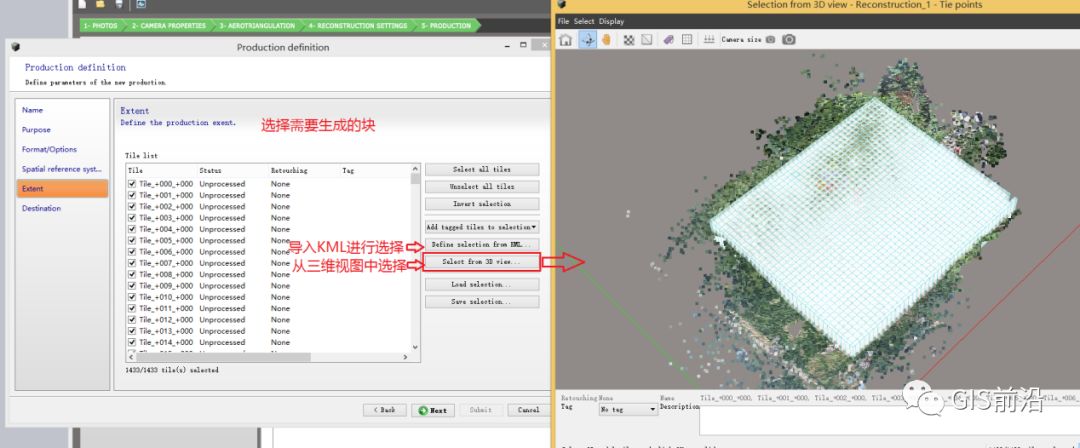The width and height of the screenshot is (1080, 448).
Task: Uncheck Tile_+001_+000 checkbox
Action: pos(132,195)
